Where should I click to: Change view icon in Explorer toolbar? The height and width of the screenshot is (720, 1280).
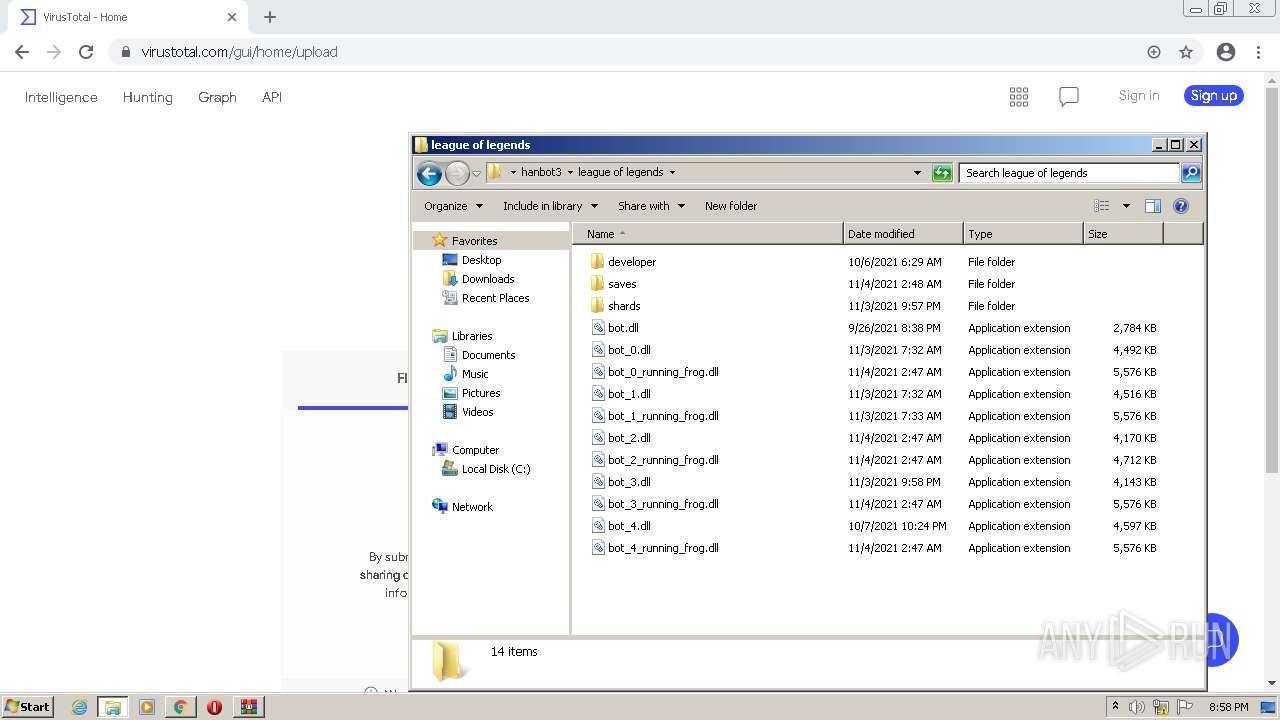coord(1102,206)
